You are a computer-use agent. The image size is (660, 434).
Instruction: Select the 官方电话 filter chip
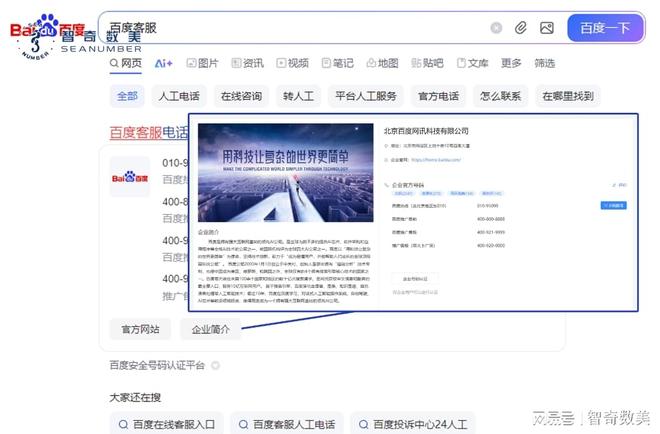(x=438, y=97)
